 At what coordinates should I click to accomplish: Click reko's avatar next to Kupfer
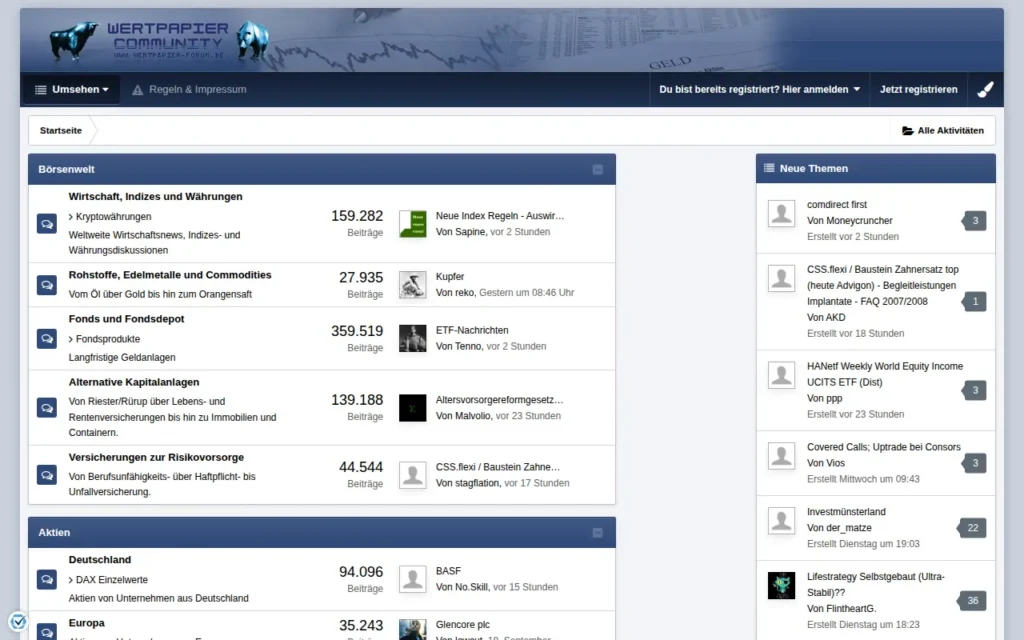[x=413, y=285]
